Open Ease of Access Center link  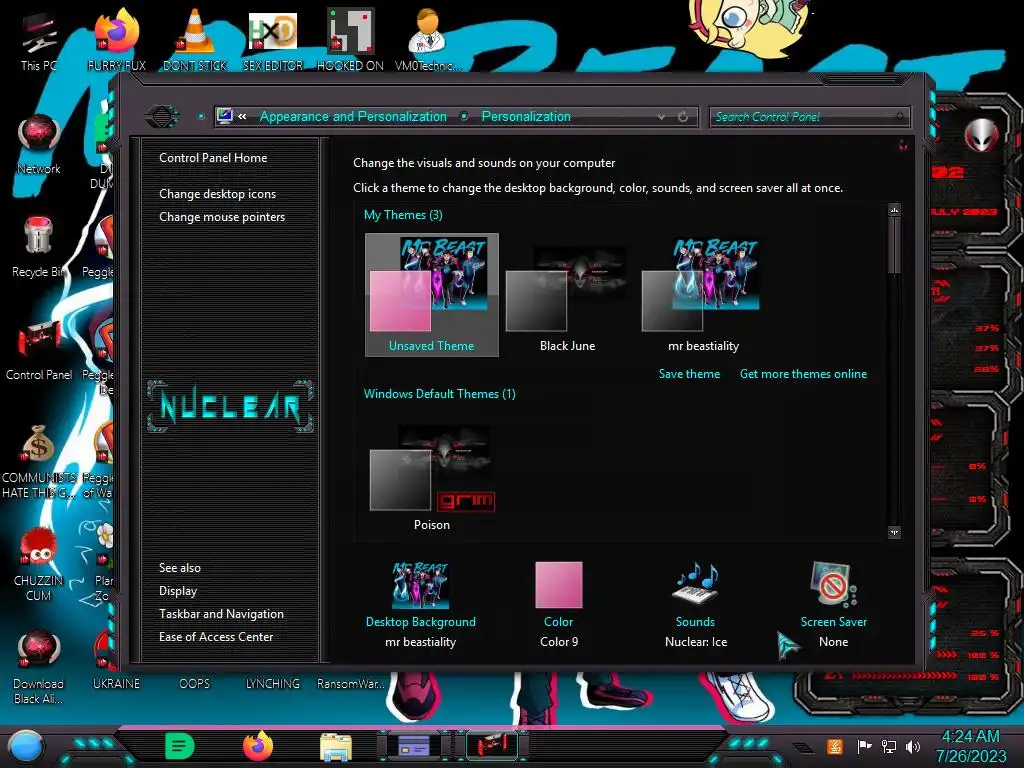click(216, 637)
